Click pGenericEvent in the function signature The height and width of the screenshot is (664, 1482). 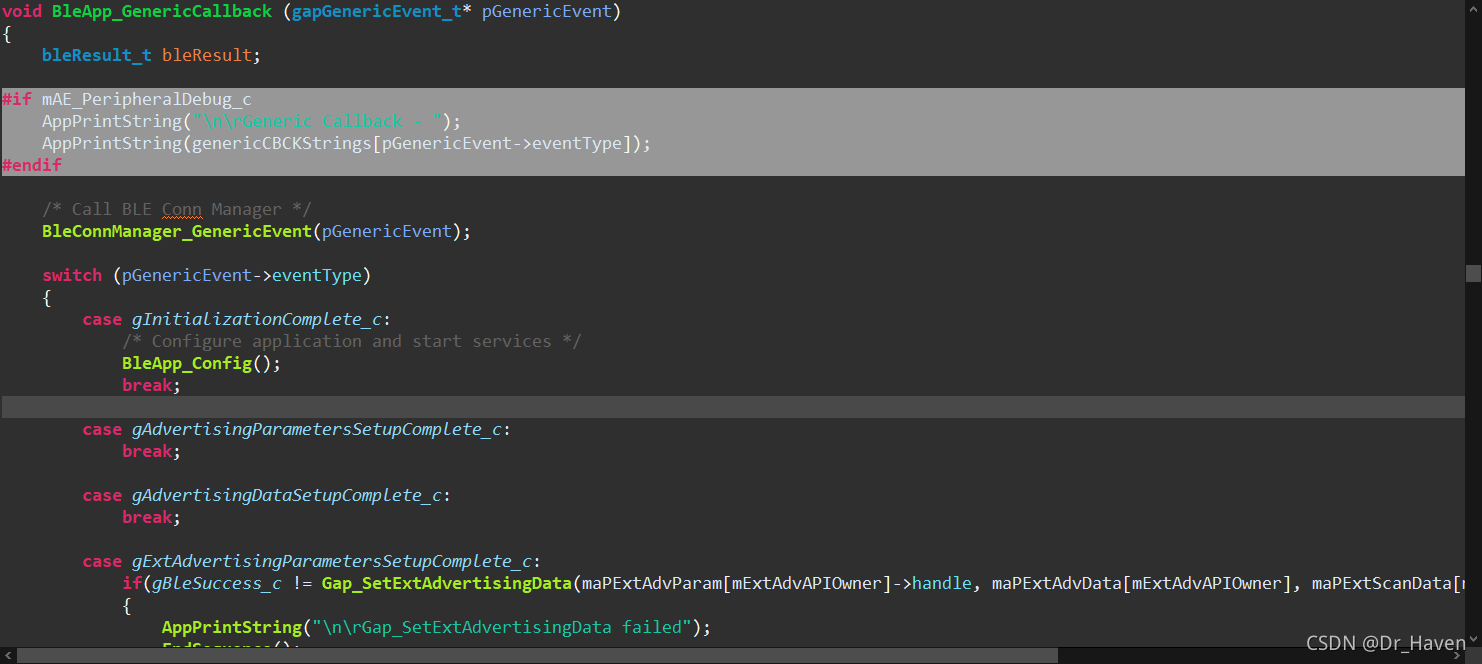pyautogui.click(x=546, y=12)
